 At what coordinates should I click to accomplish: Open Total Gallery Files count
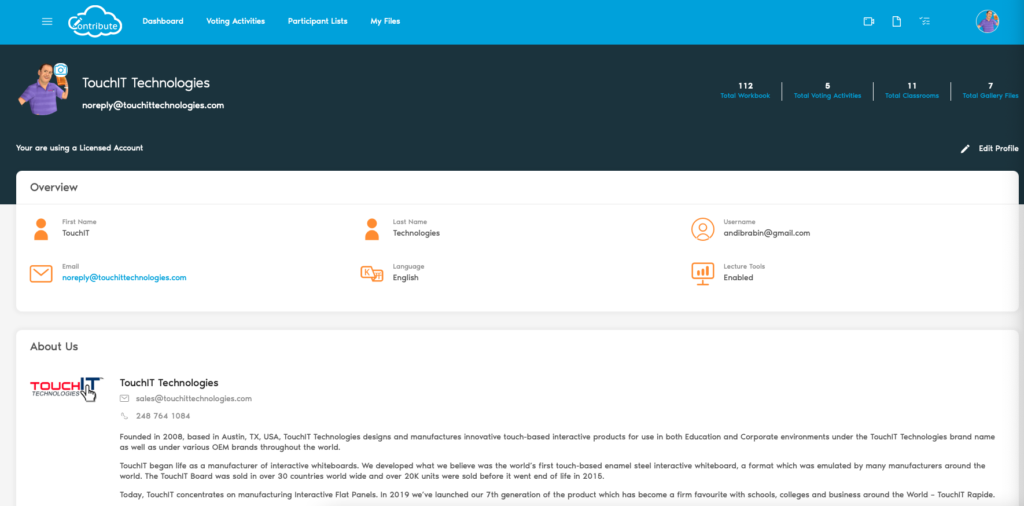point(990,90)
